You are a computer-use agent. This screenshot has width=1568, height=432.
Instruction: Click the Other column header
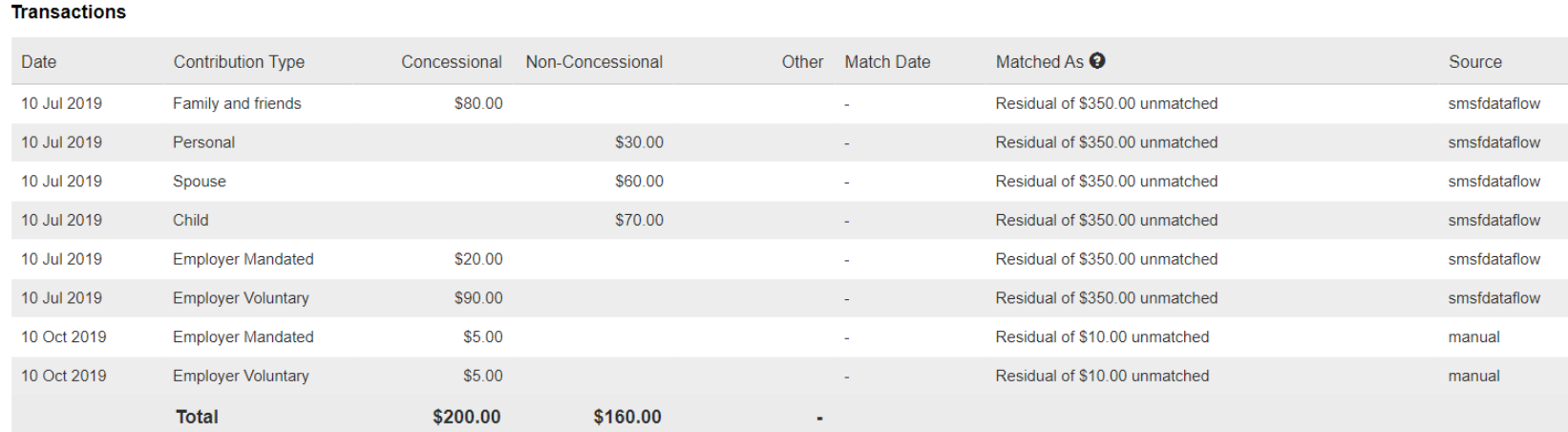(802, 61)
